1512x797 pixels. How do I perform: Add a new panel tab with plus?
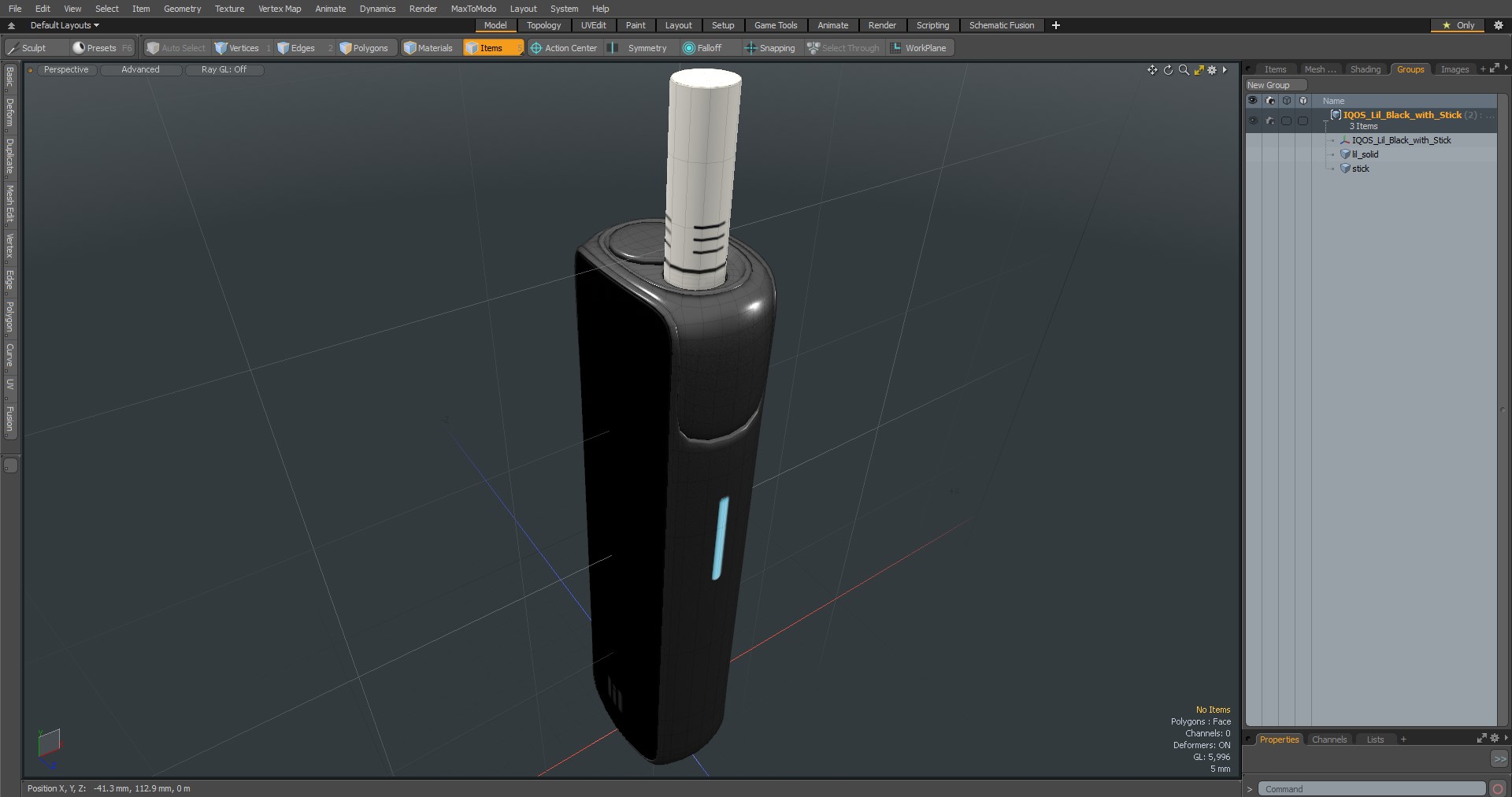click(x=1482, y=69)
